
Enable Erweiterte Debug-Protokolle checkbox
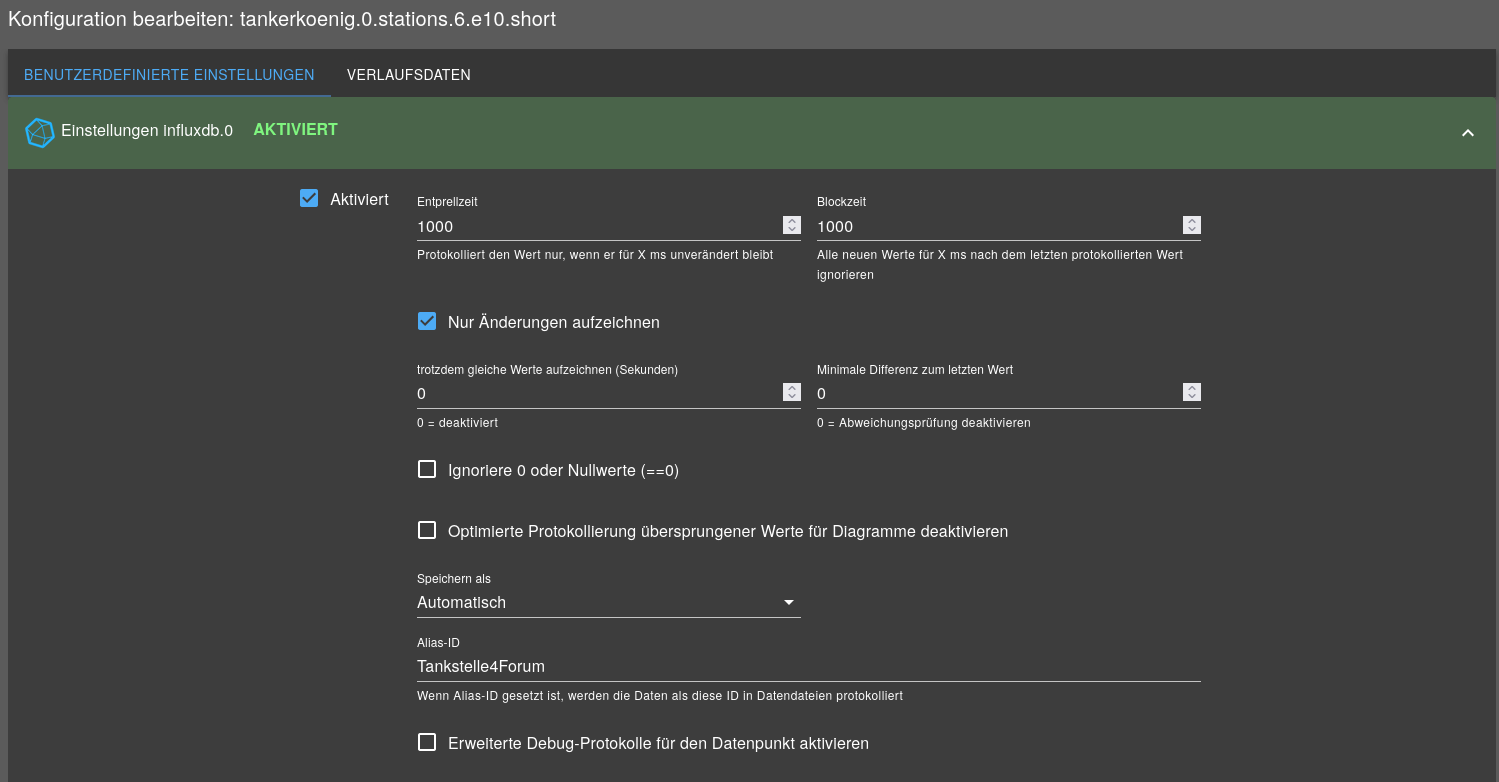coord(427,742)
